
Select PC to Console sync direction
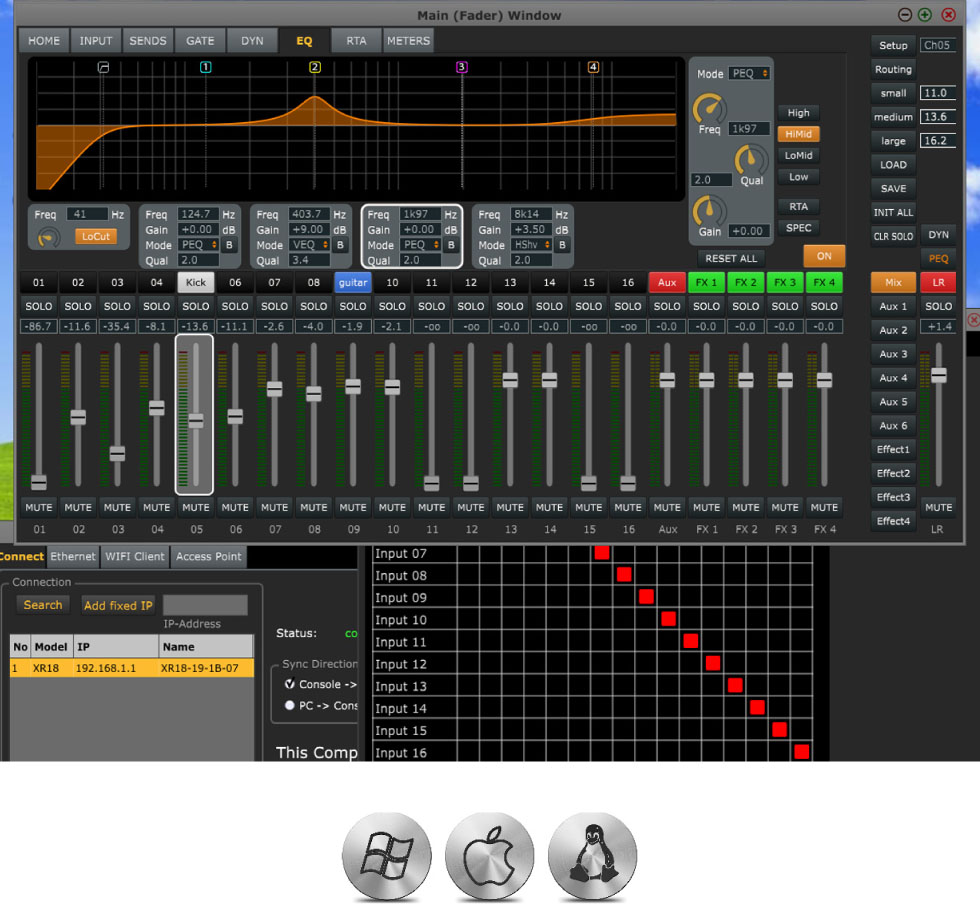click(x=290, y=705)
